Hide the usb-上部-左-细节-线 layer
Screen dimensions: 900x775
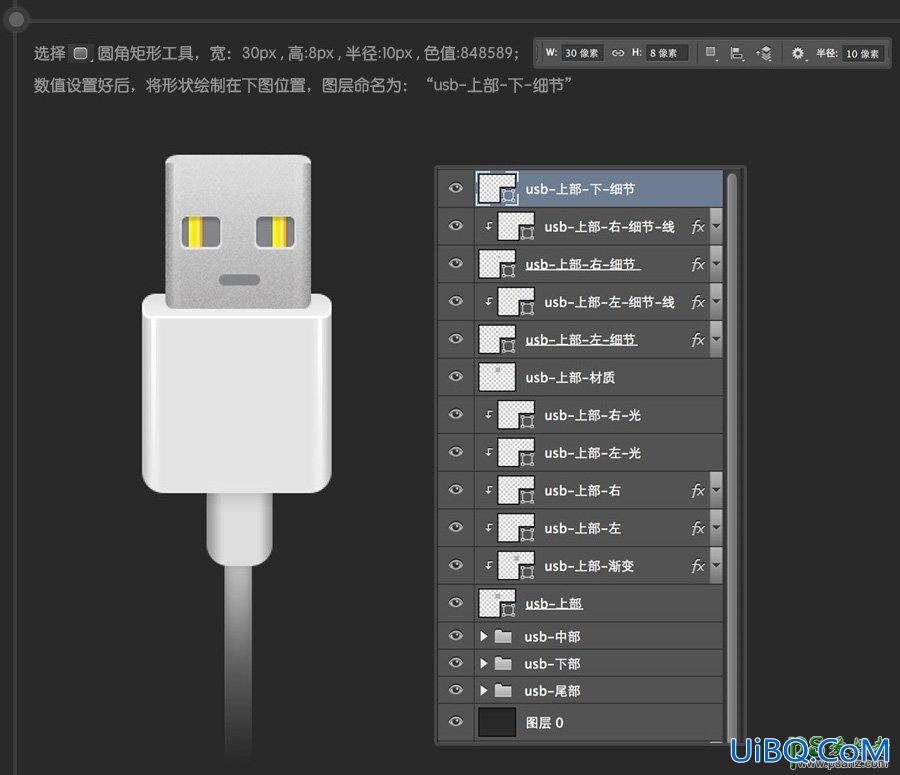456,301
